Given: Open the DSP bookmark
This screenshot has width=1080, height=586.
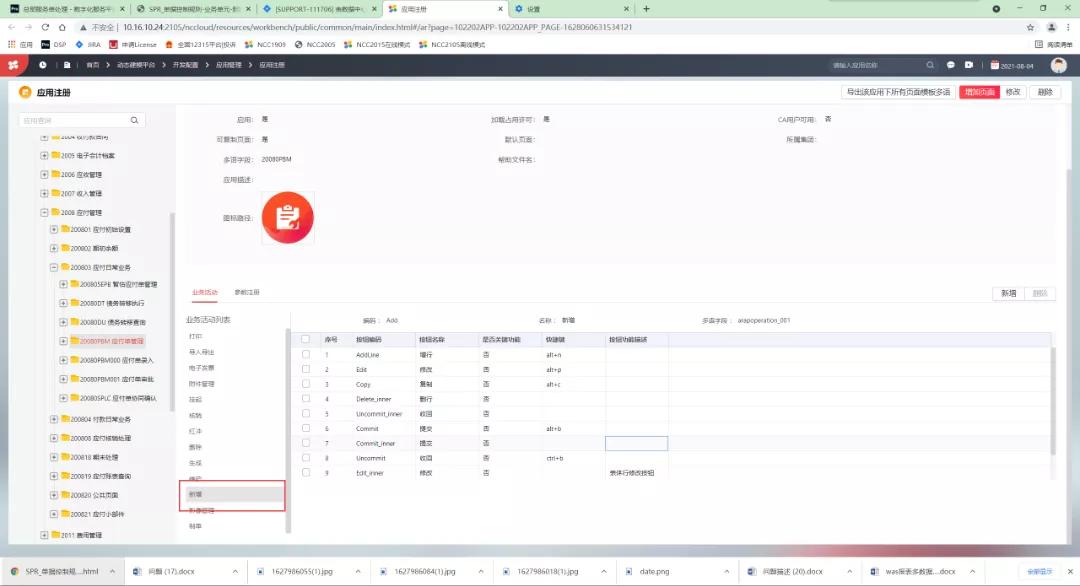Looking at the screenshot, I should pos(54,44).
